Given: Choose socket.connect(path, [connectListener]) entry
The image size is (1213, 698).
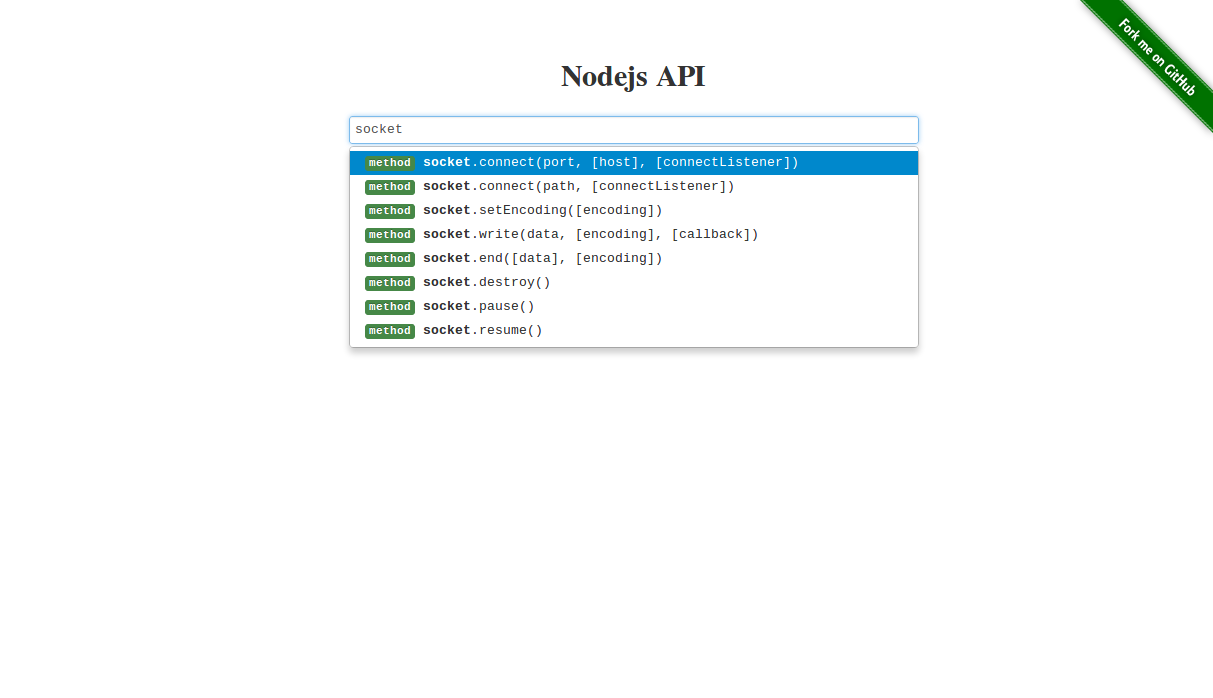Looking at the screenshot, I should pos(633,187).
